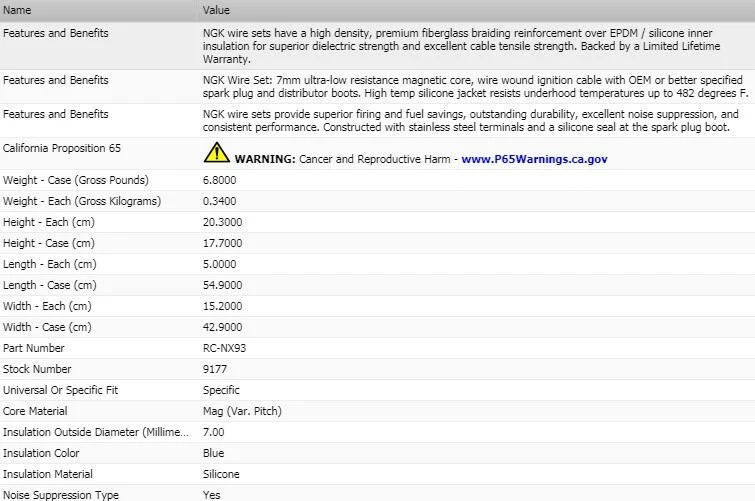Click the Length - Case (cm) label
755x501 pixels.
[50, 285]
